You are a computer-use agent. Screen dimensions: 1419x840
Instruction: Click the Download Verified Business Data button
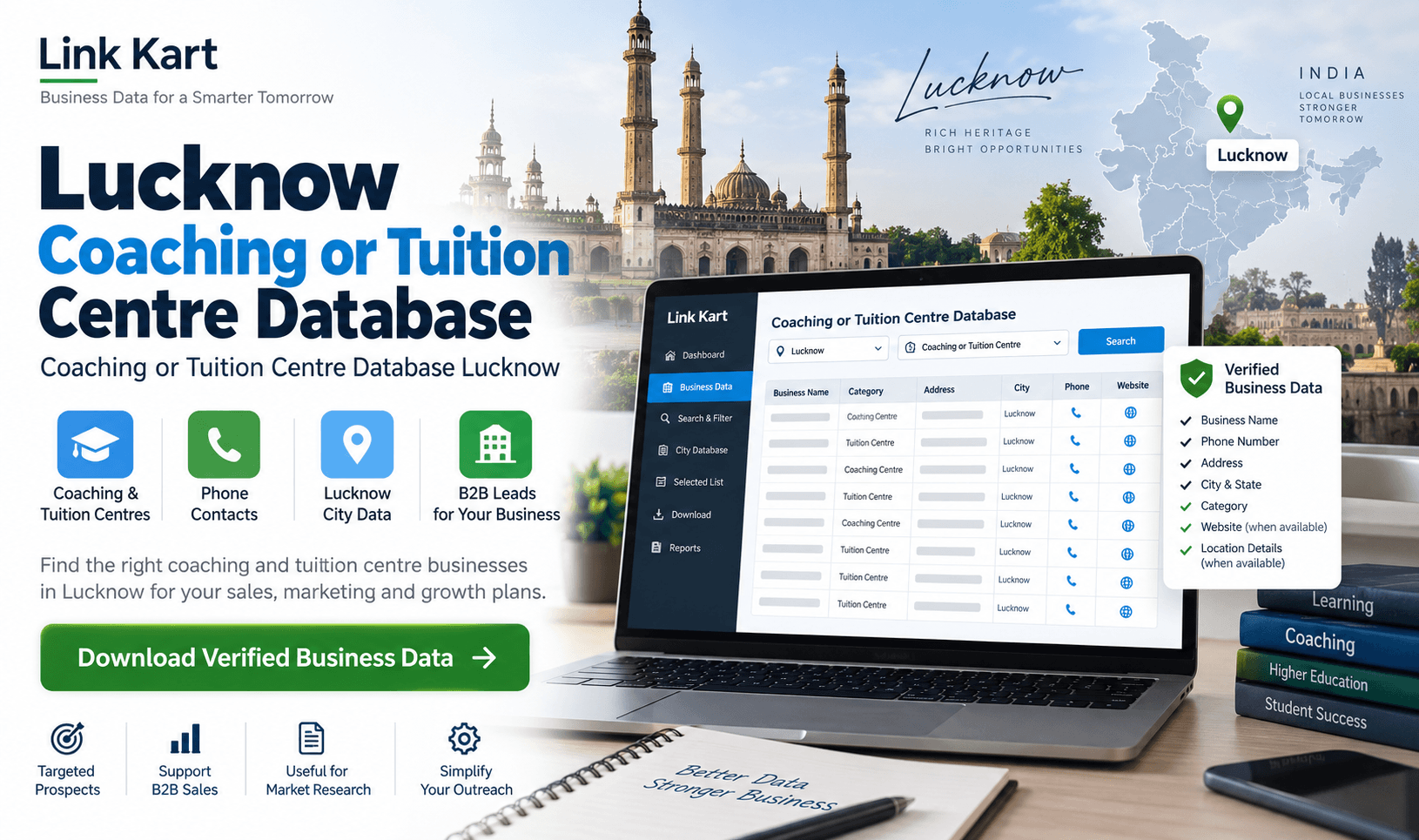[285, 657]
